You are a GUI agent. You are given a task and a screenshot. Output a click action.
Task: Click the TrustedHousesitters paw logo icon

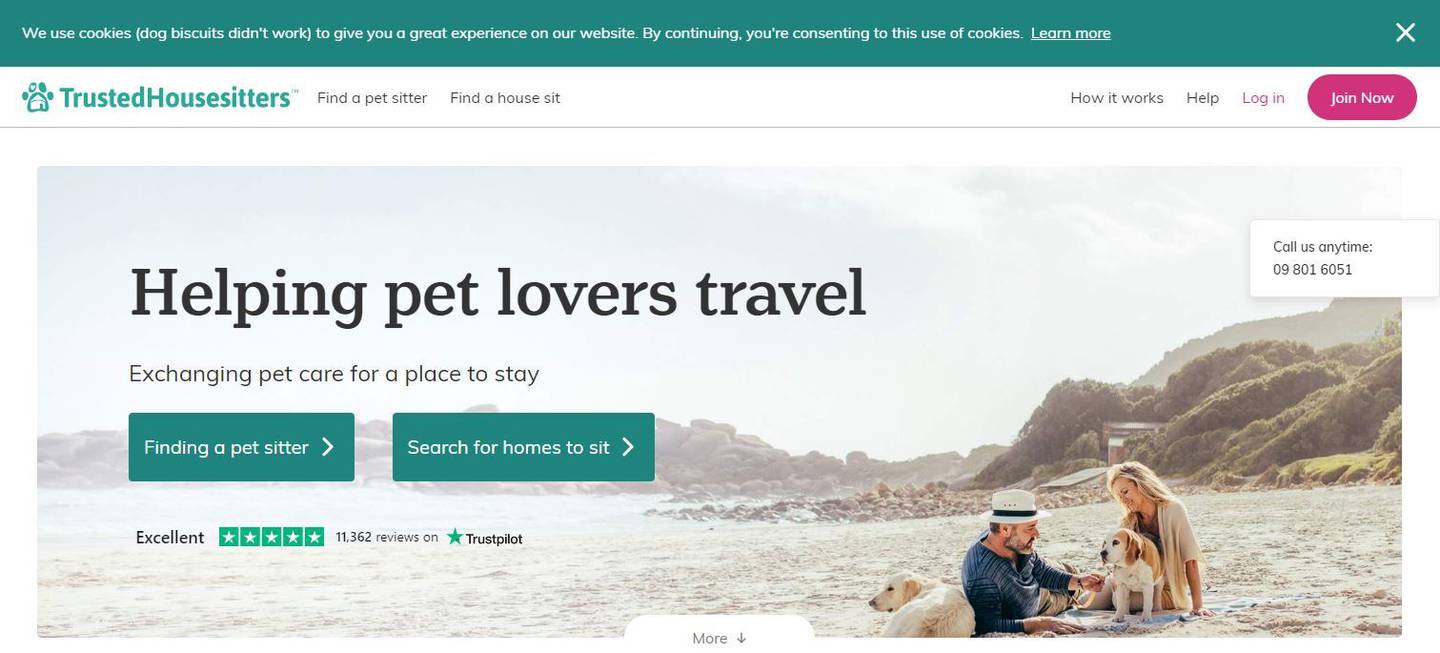[38, 97]
